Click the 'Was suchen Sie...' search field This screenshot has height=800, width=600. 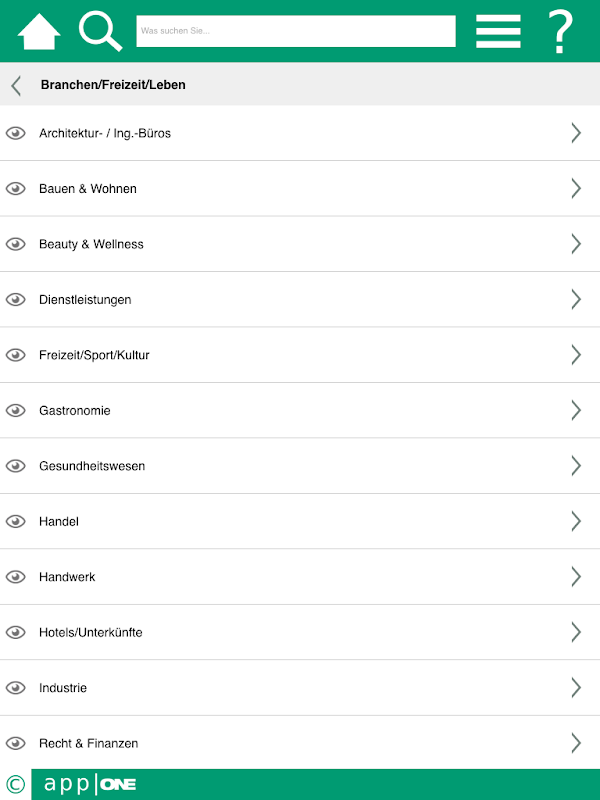tap(296, 31)
